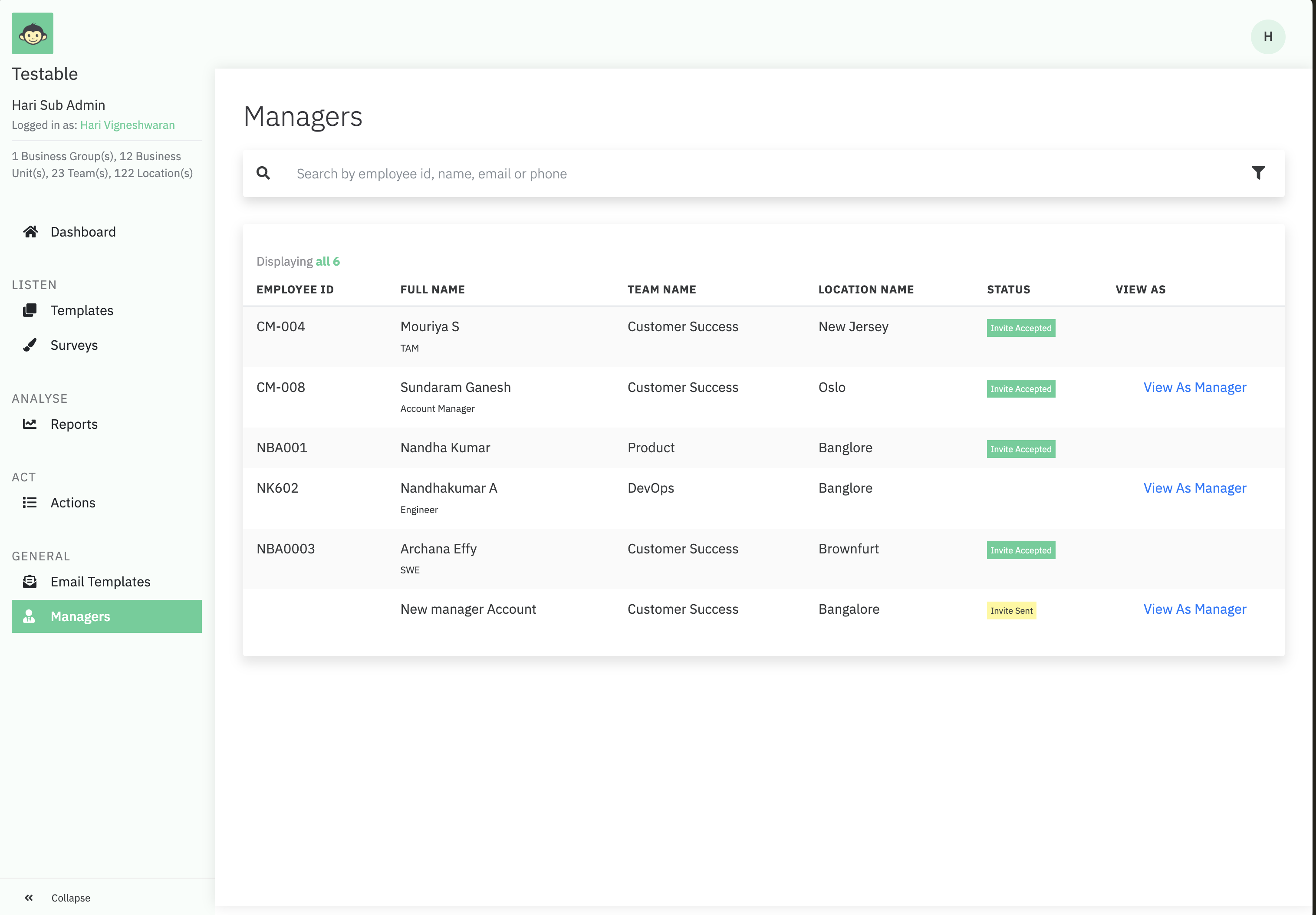This screenshot has width=1316, height=915.
Task: Click employee ID NBA001
Action: tap(282, 448)
